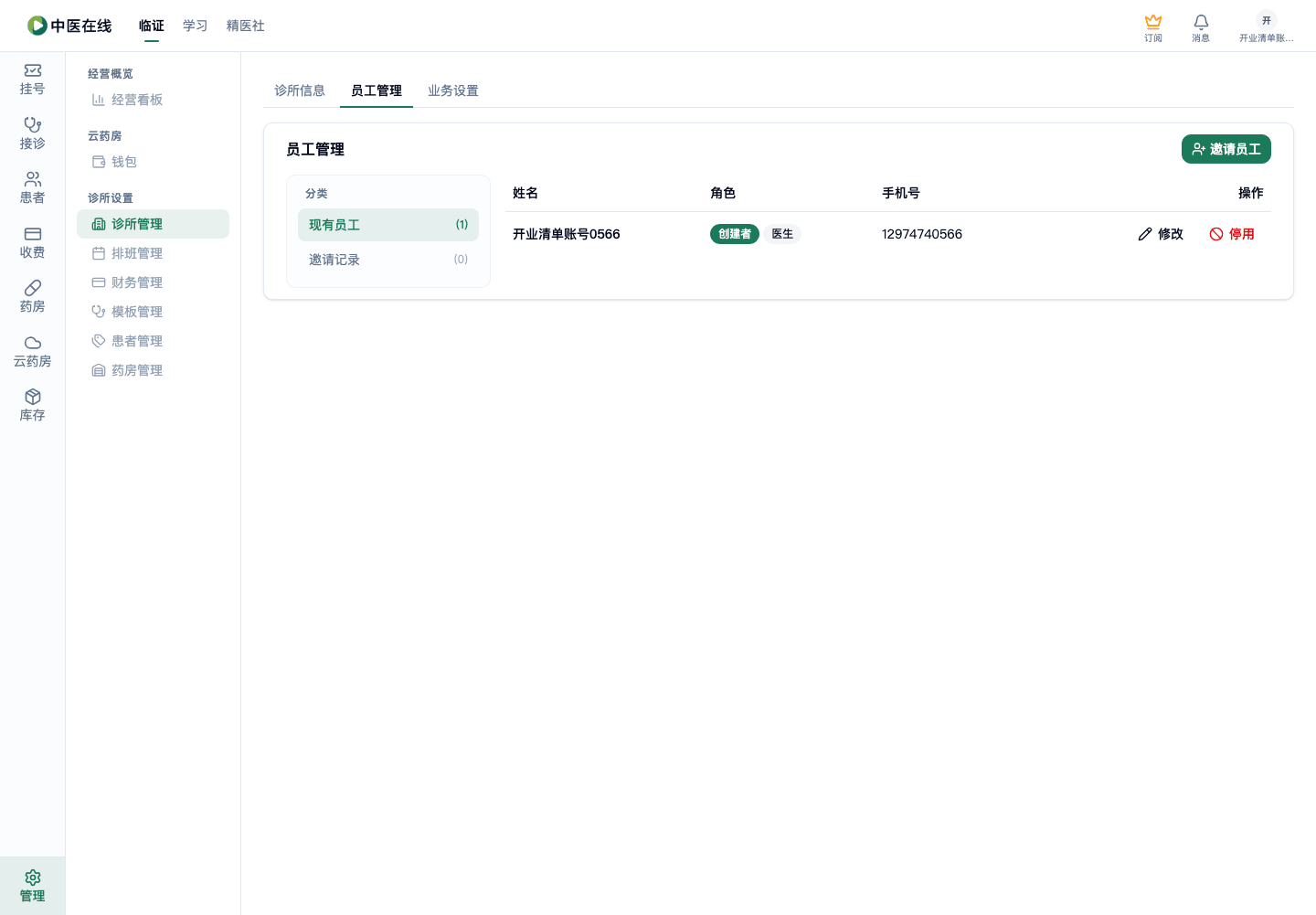This screenshot has width=1316, height=915.
Task: Click 修改 for 开业清单账号0566
Action: (1161, 234)
